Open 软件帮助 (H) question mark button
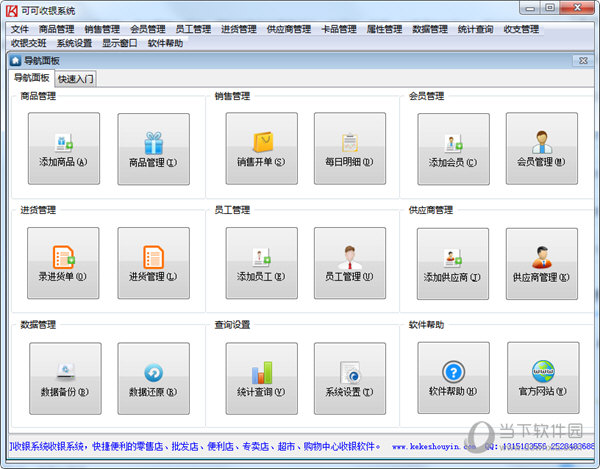This screenshot has width=600, height=469. click(x=453, y=378)
